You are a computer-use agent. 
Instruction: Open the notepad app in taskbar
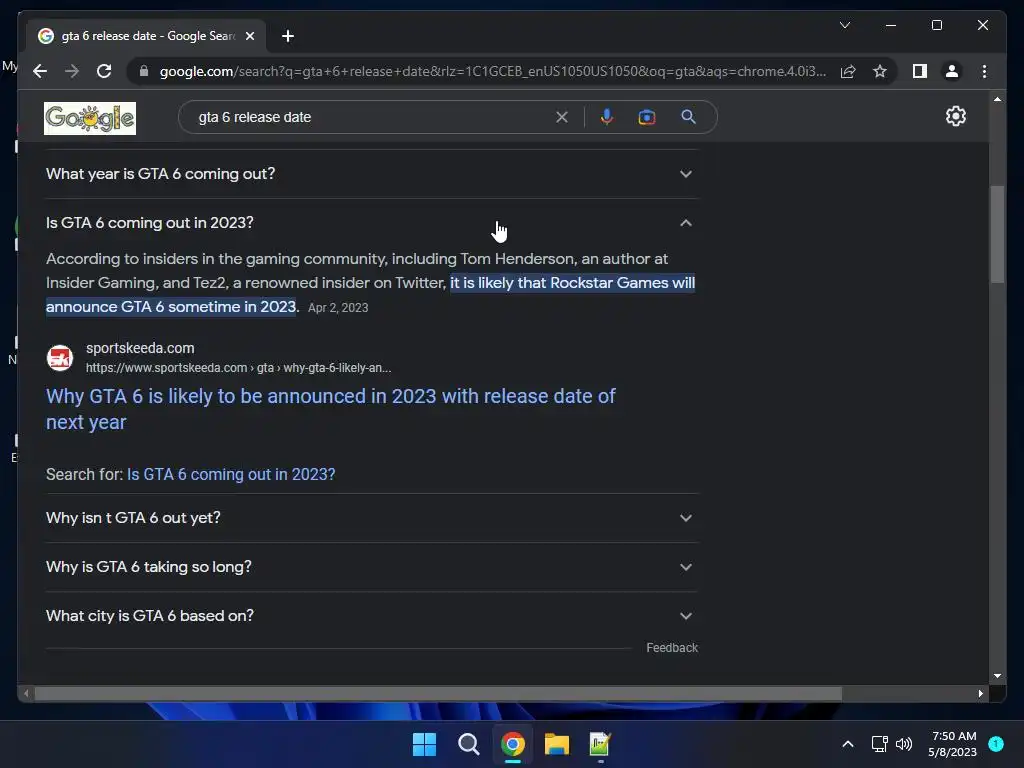click(x=600, y=744)
